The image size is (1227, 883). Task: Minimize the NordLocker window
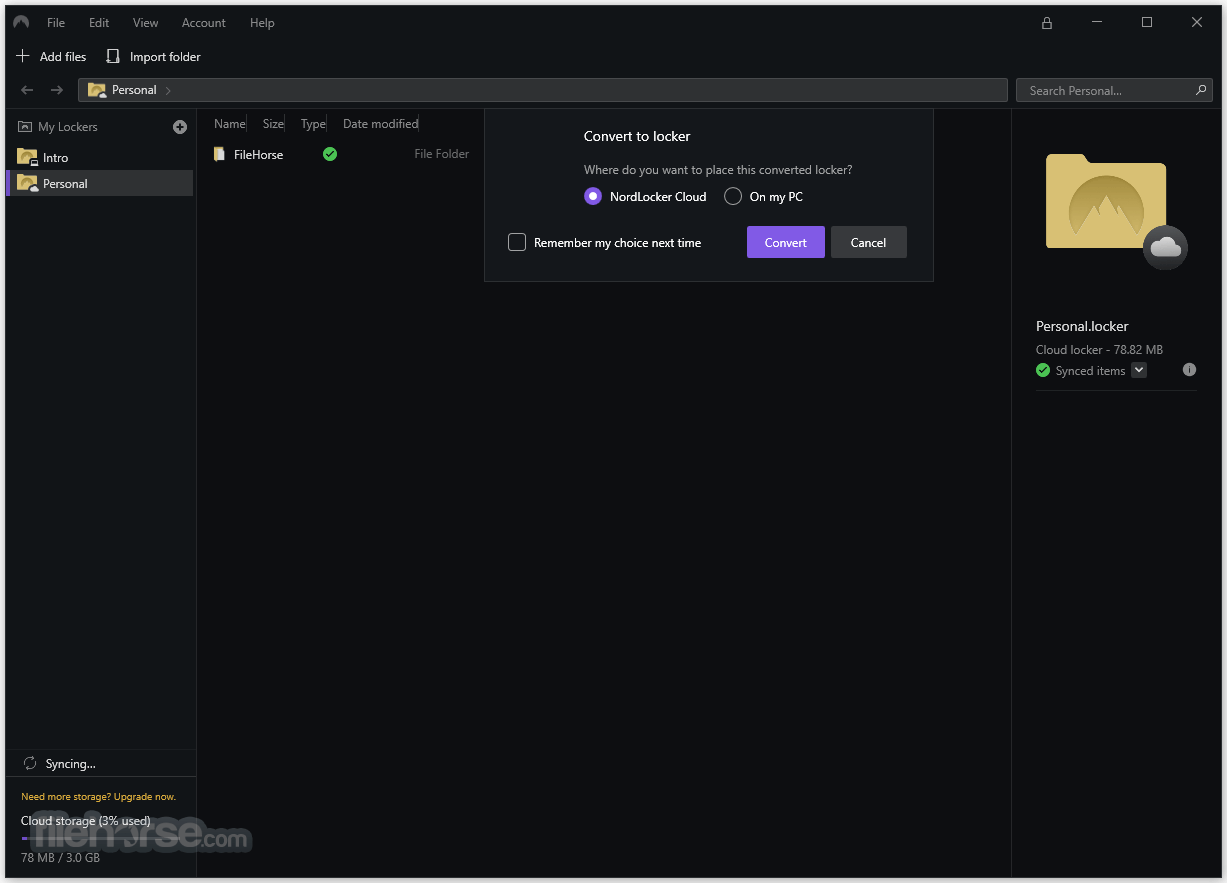click(x=1097, y=23)
